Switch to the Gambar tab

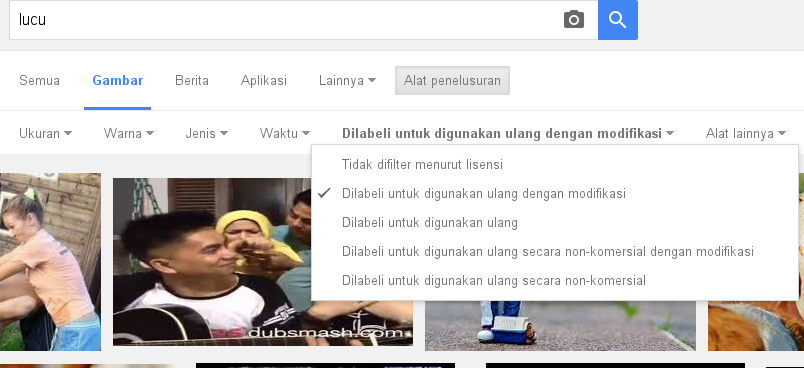117,80
